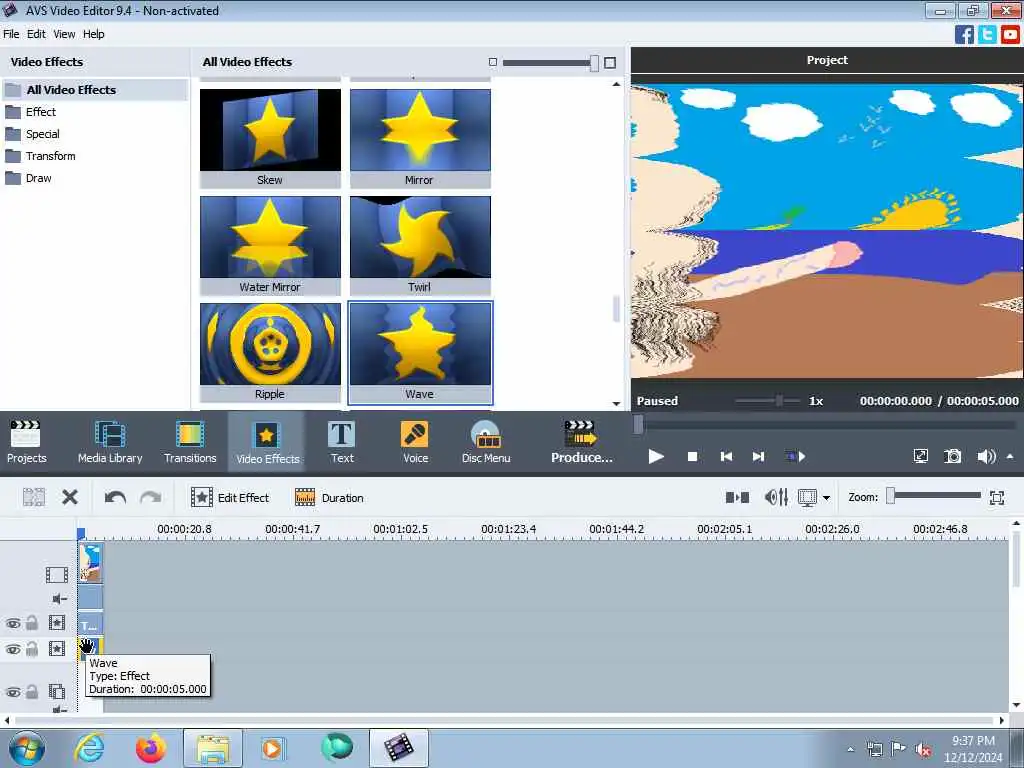Open the Text section
The image size is (1024, 768).
point(342,441)
